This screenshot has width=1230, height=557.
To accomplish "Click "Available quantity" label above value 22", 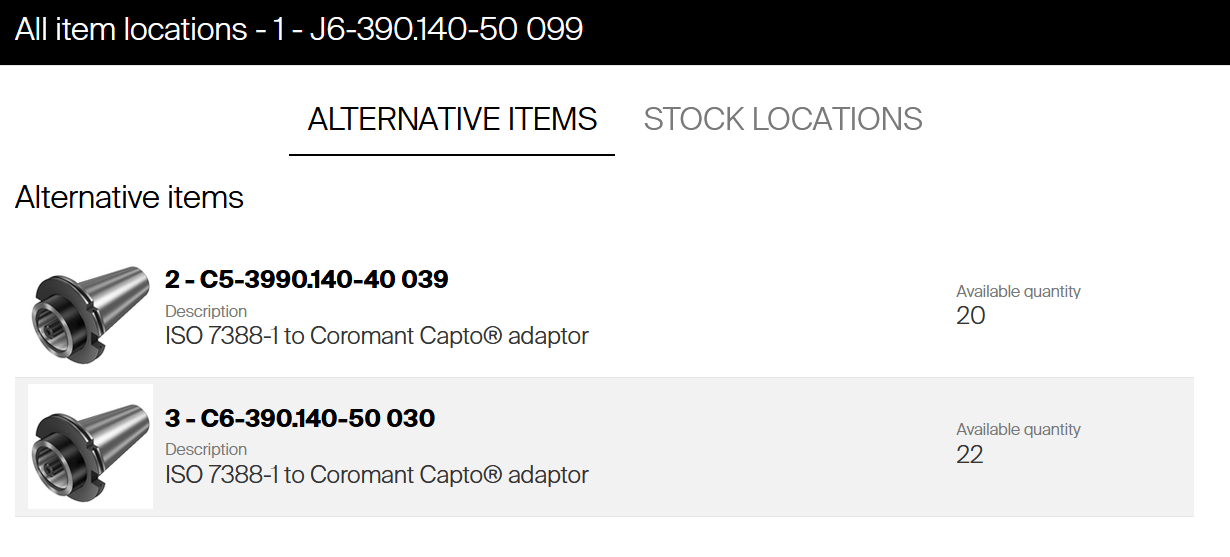I will pos(1018,430).
